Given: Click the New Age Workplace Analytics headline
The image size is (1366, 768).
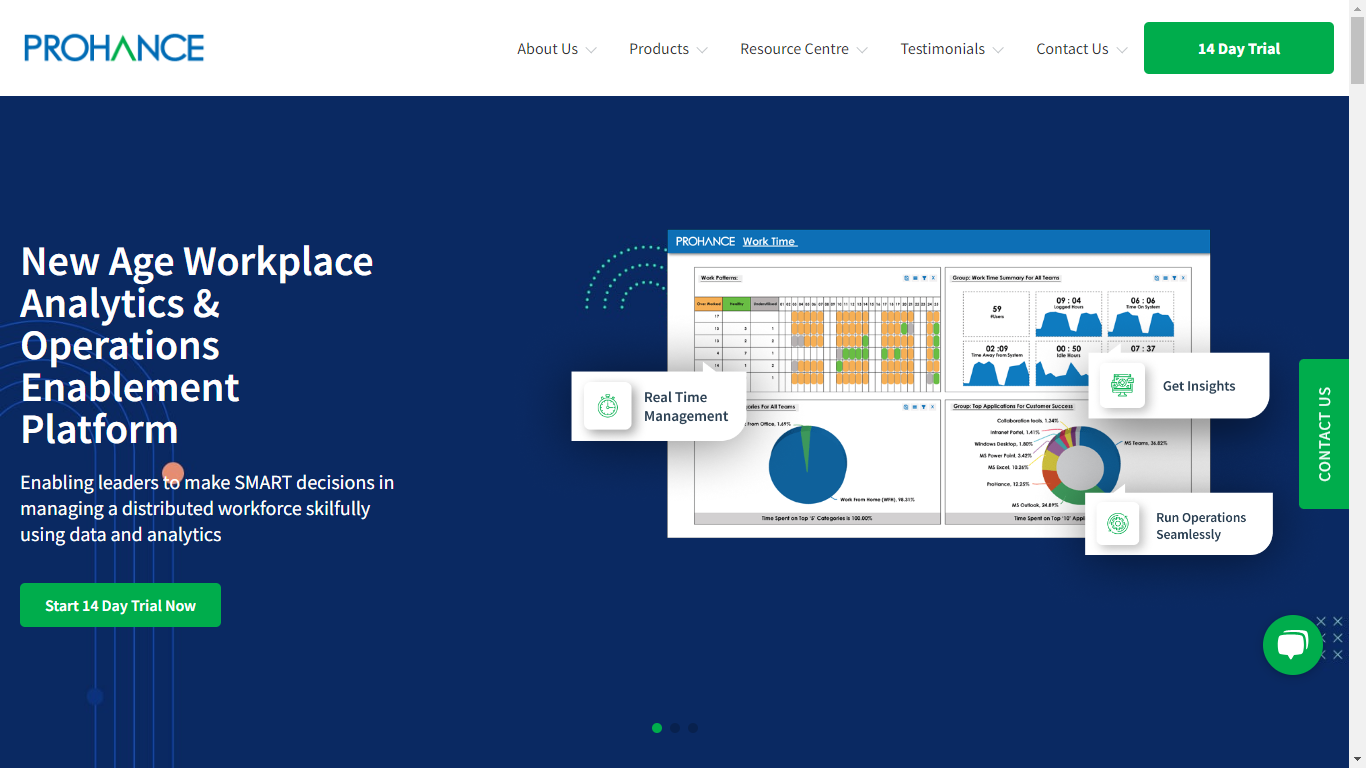Looking at the screenshot, I should pyautogui.click(x=197, y=345).
